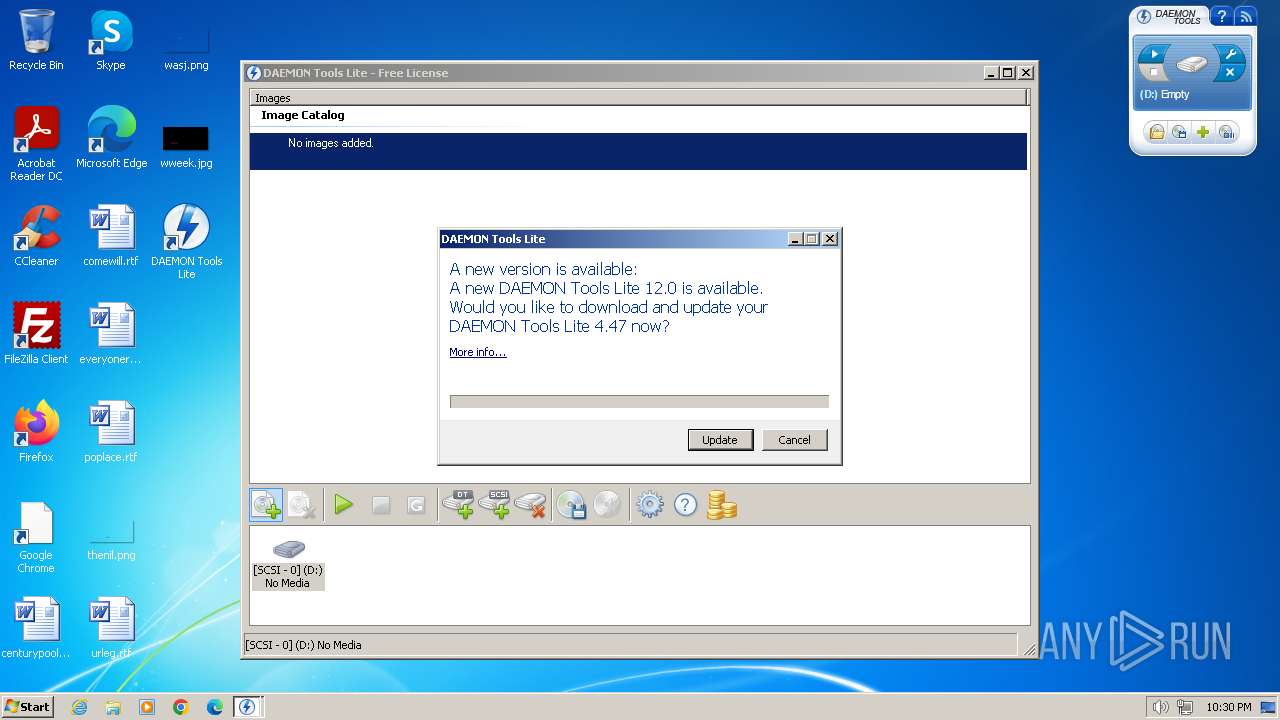Cancel the update dialog
This screenshot has width=1280, height=720.
pos(795,440)
